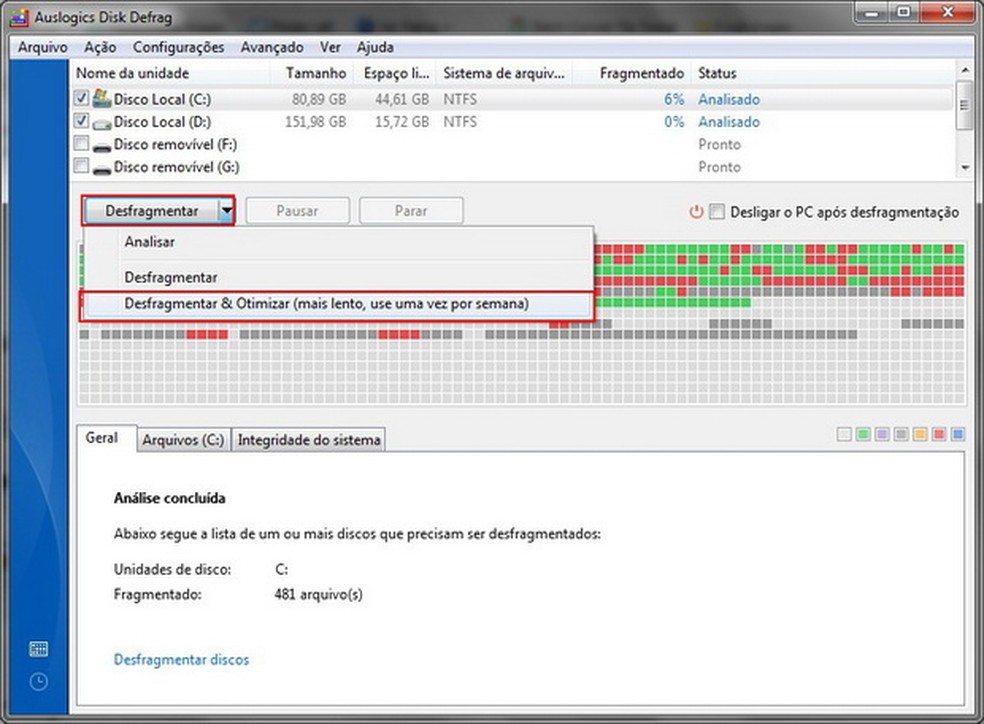Click the Parar button
The image size is (984, 724).
point(411,211)
